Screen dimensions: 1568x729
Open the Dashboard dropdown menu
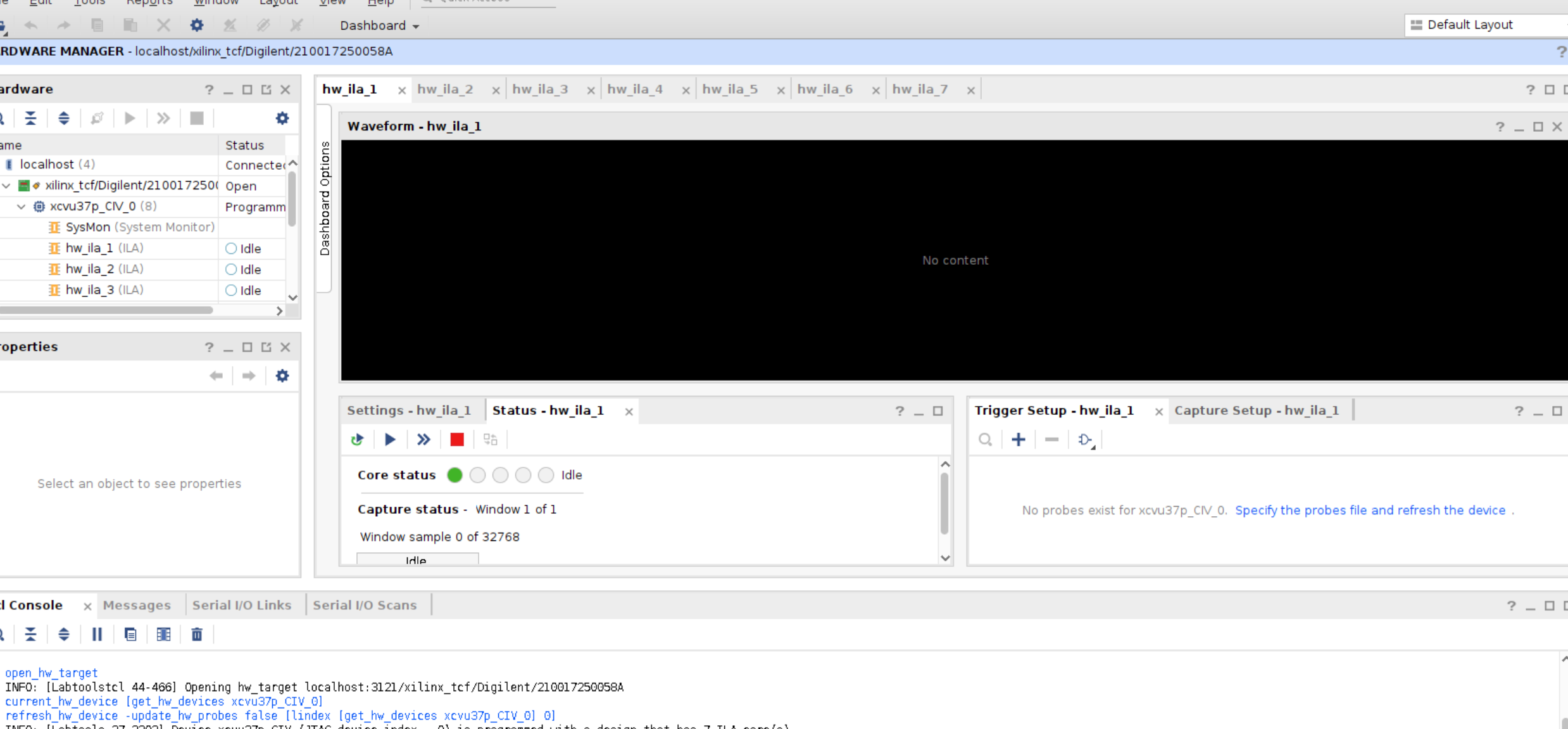[x=379, y=25]
